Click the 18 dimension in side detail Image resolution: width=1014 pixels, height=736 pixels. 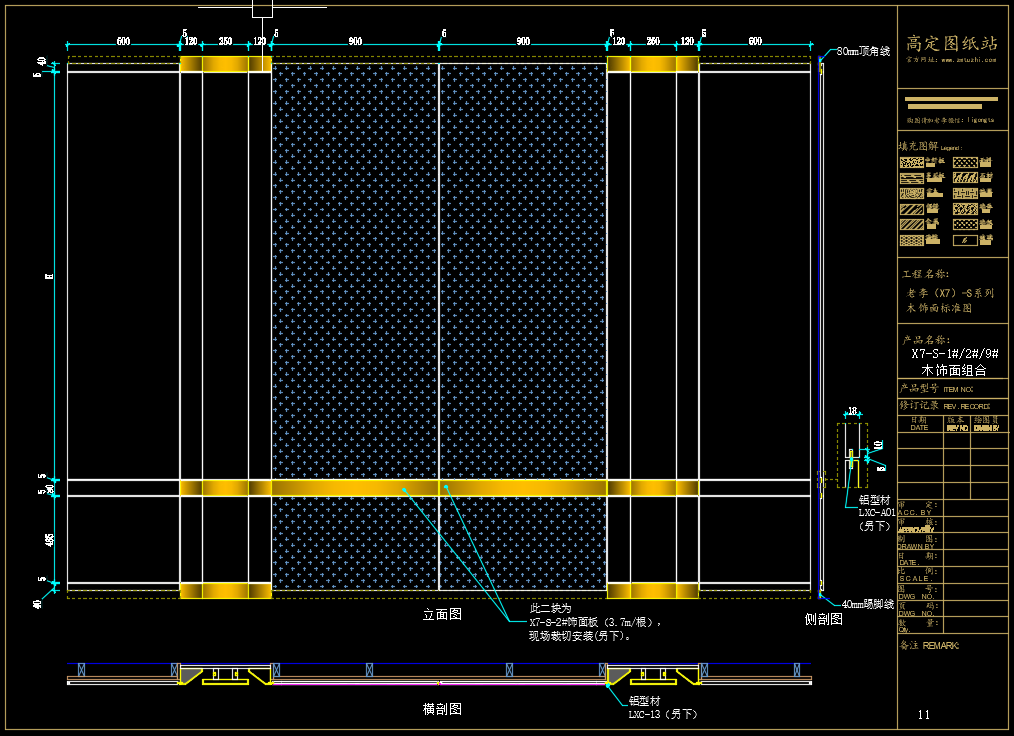pos(852,412)
